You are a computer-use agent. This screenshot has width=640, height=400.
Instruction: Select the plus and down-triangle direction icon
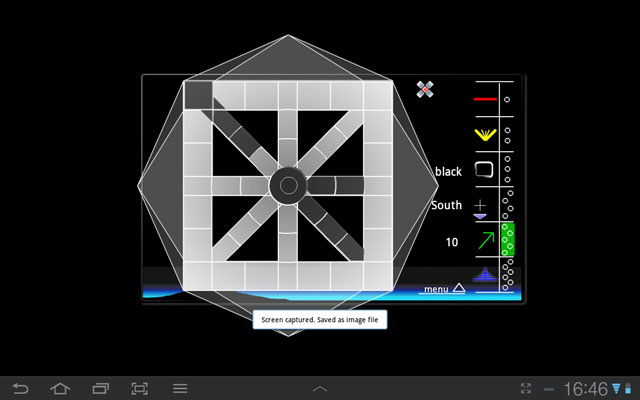[480, 209]
